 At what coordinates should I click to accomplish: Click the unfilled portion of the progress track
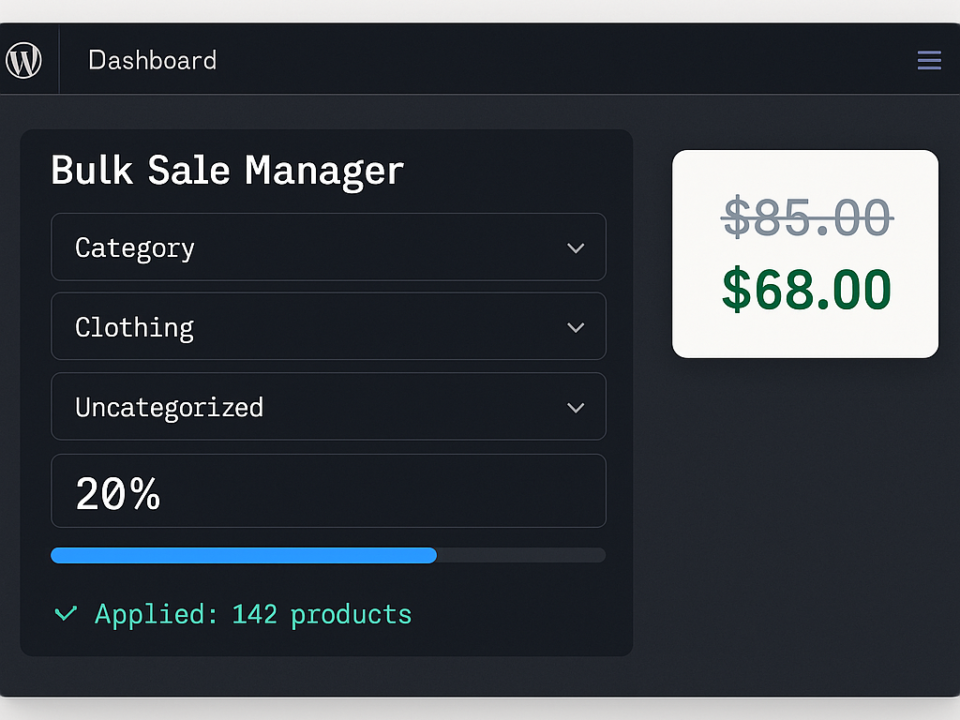click(520, 555)
